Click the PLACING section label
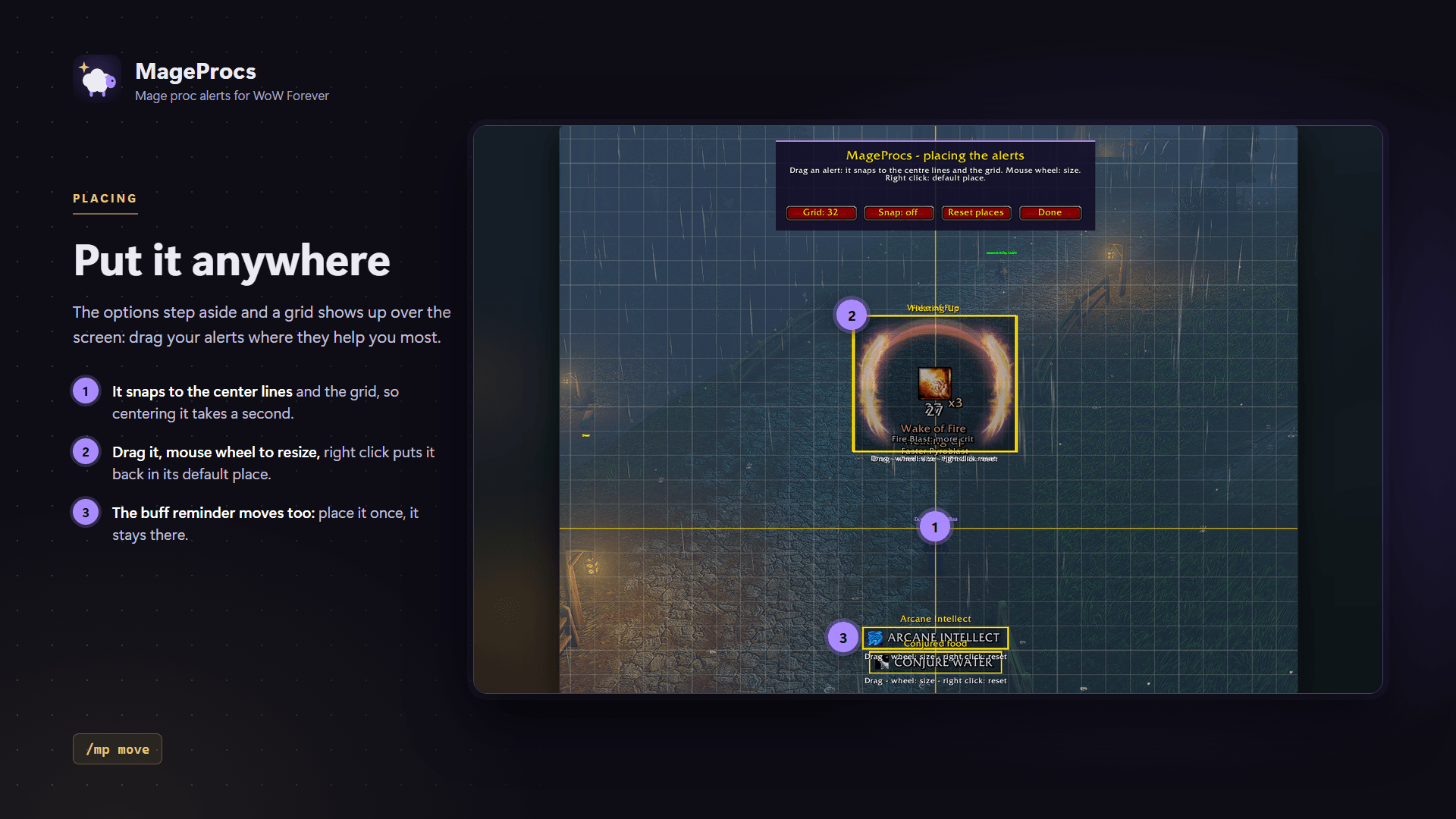Screen dimensions: 1456x819 105,199
